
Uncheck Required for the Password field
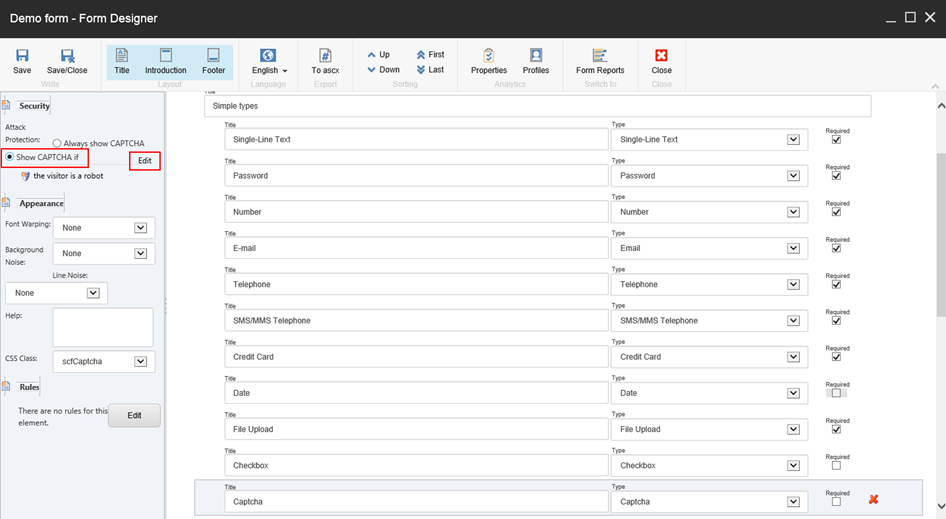click(836, 176)
